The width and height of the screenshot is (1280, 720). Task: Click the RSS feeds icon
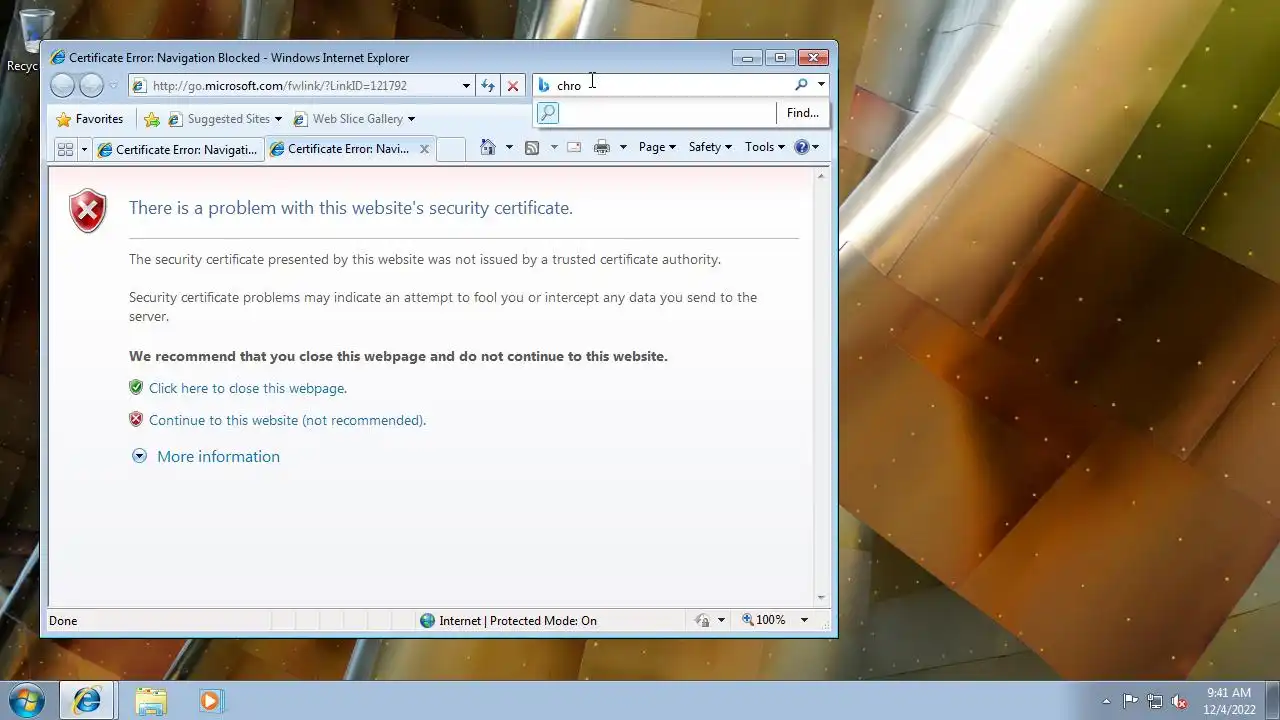tap(532, 147)
